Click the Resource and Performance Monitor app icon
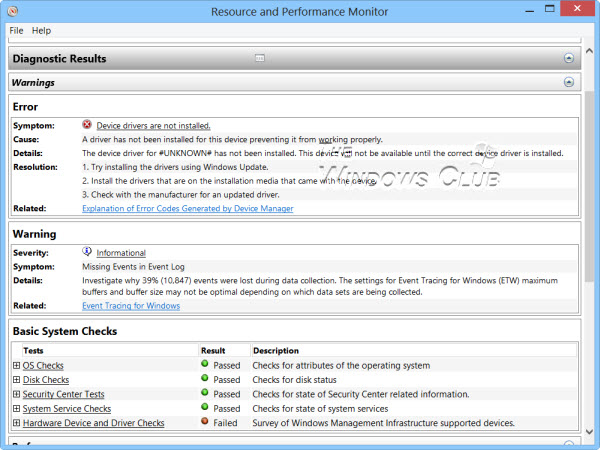The width and height of the screenshot is (600, 450). [12, 11]
